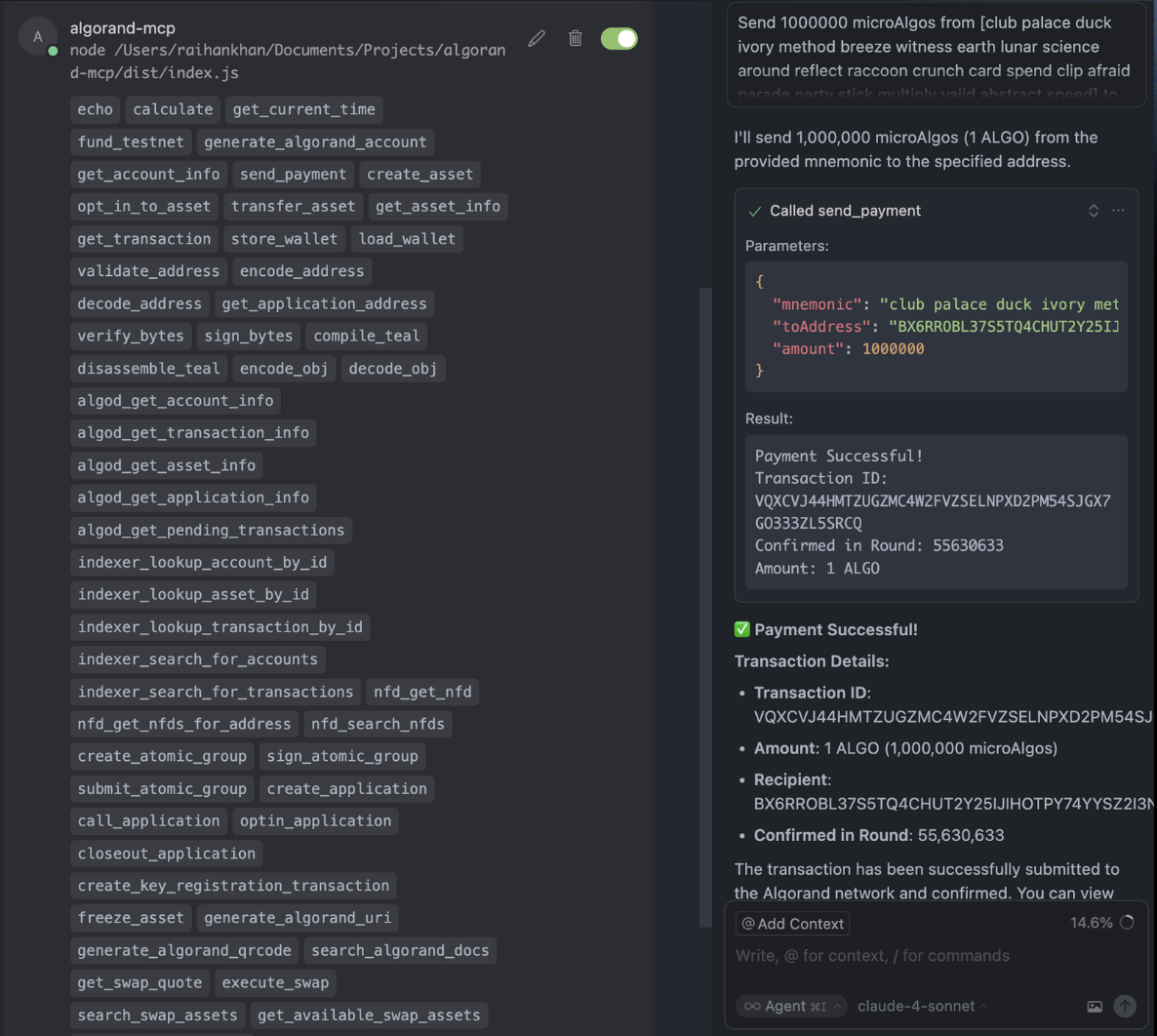
Task: Open the Agent mode dropdown
Action: 790,1007
